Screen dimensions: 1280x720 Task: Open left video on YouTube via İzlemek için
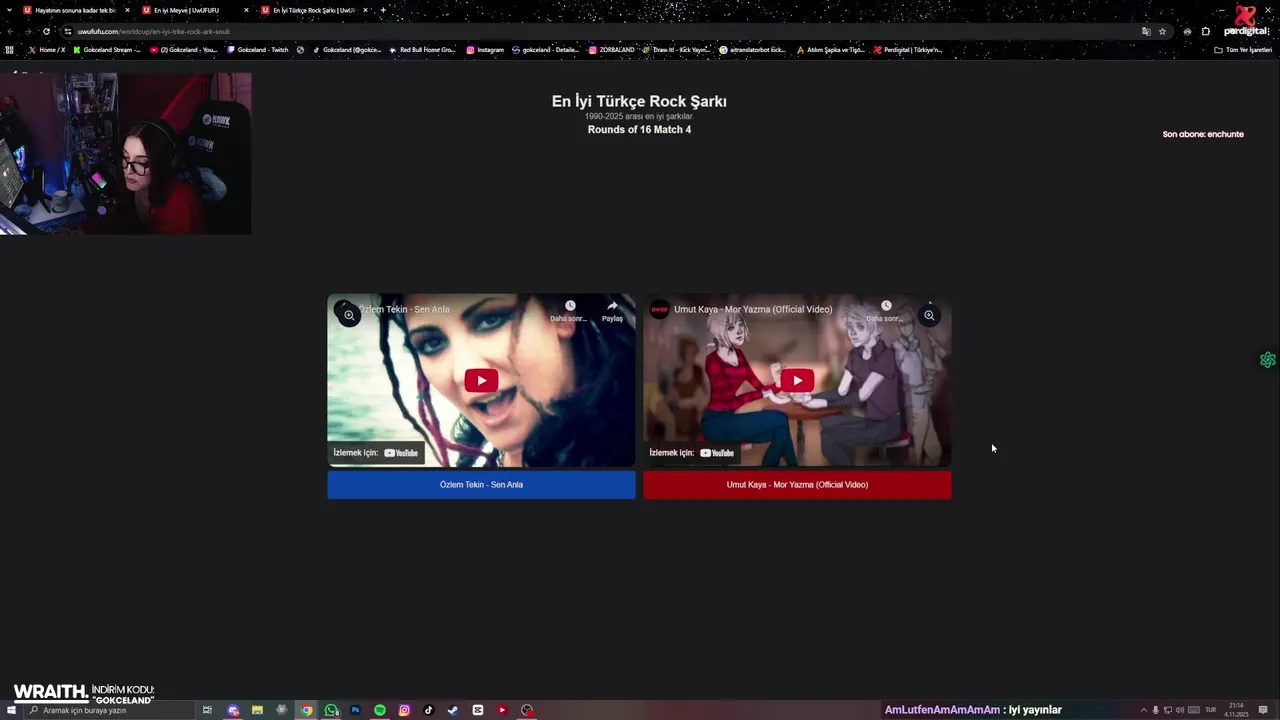376,453
